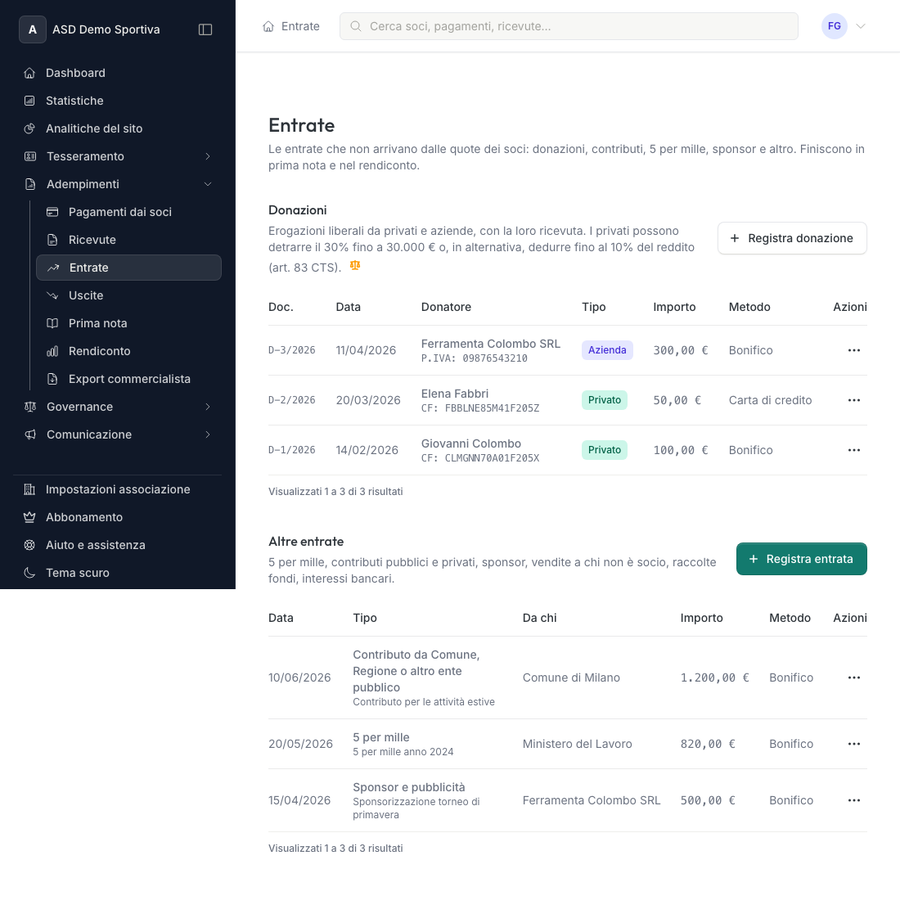Click the Governance scales icon

(x=30, y=407)
